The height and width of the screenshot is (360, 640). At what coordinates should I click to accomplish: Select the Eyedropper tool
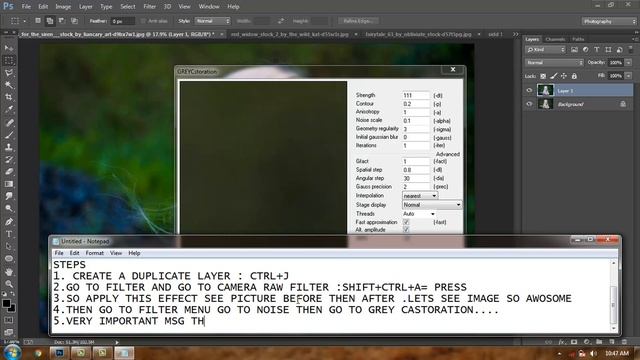[x=9, y=109]
